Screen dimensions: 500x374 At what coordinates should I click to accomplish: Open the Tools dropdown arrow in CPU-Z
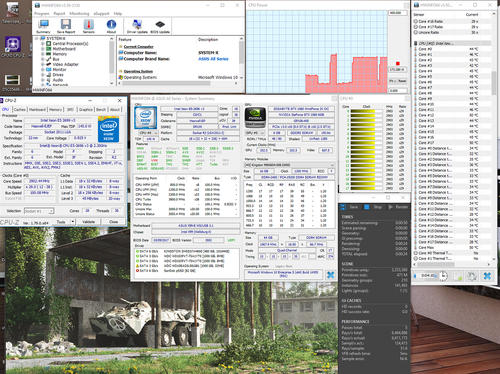pos(73,222)
